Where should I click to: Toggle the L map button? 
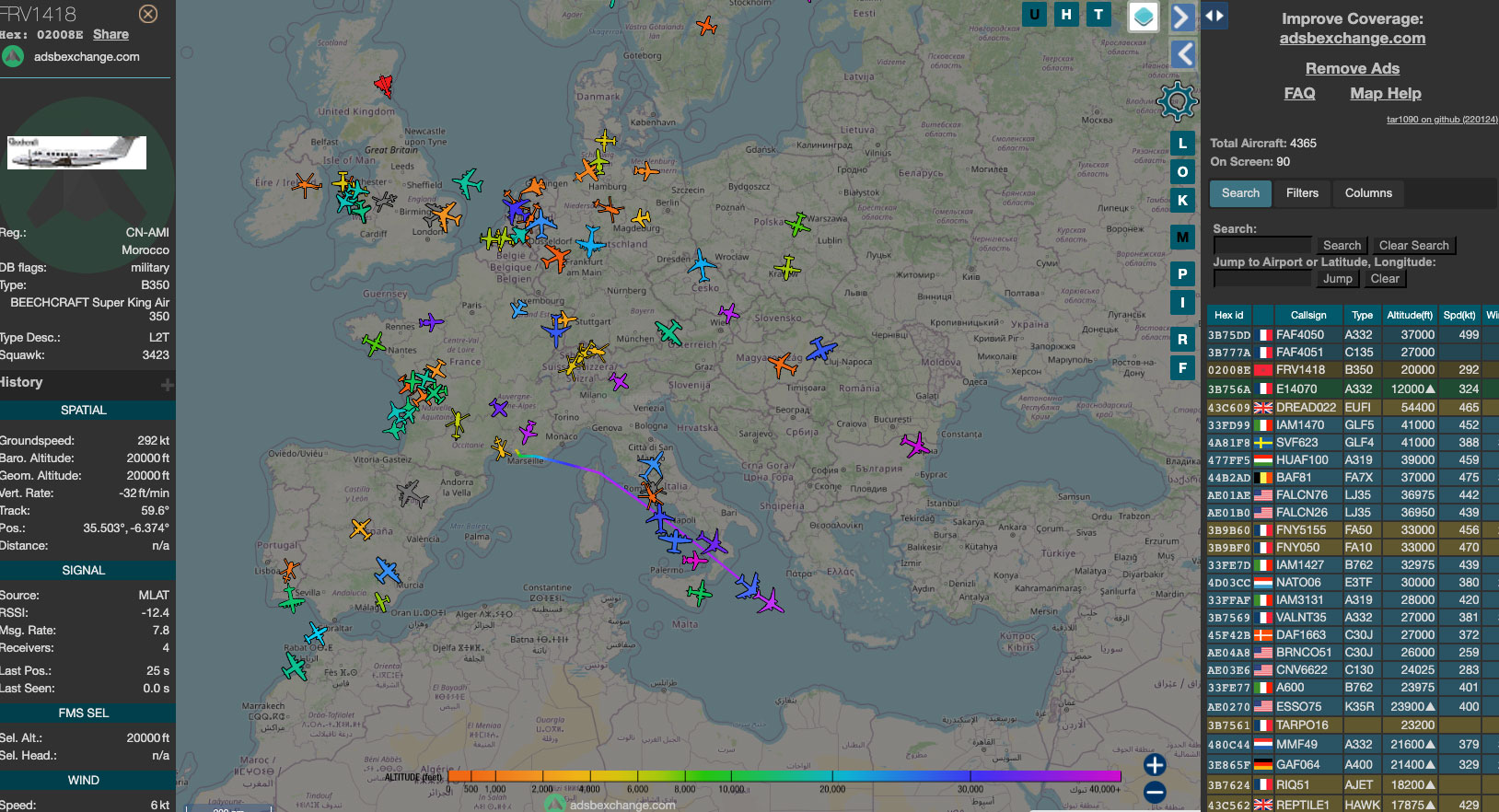click(1182, 143)
